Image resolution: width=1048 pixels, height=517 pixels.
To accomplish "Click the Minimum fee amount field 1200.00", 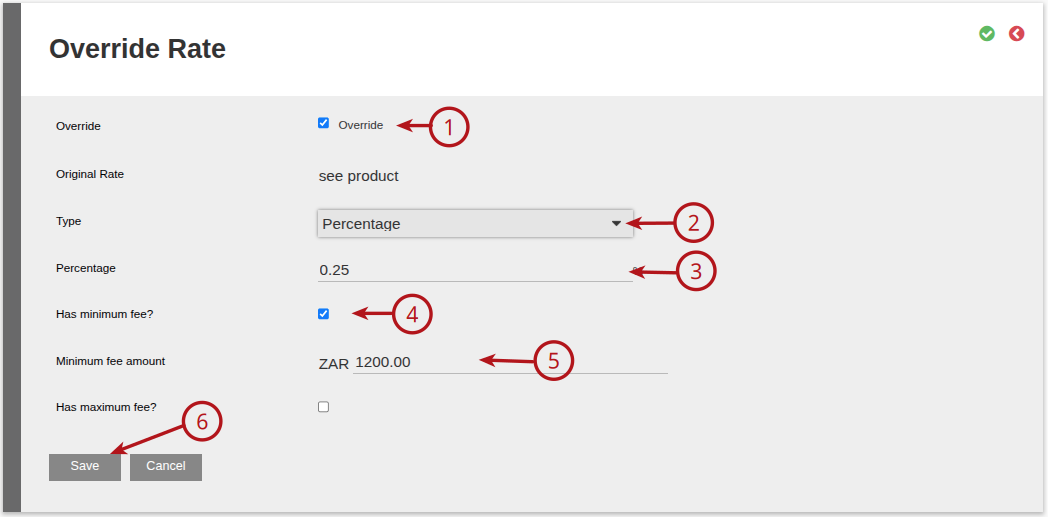I will (510, 363).
